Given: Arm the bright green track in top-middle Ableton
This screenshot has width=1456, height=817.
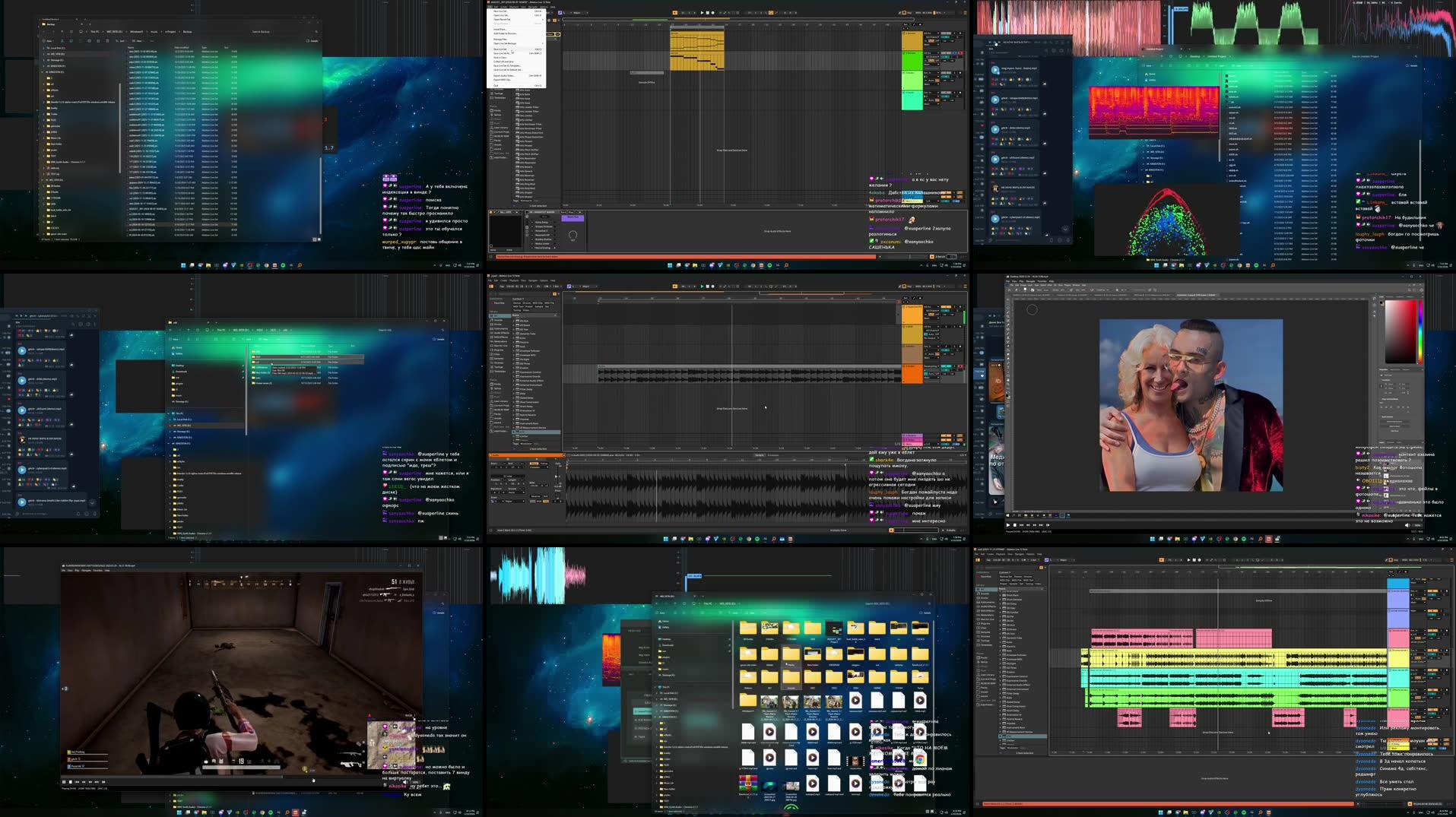Looking at the screenshot, I should click(961, 53).
